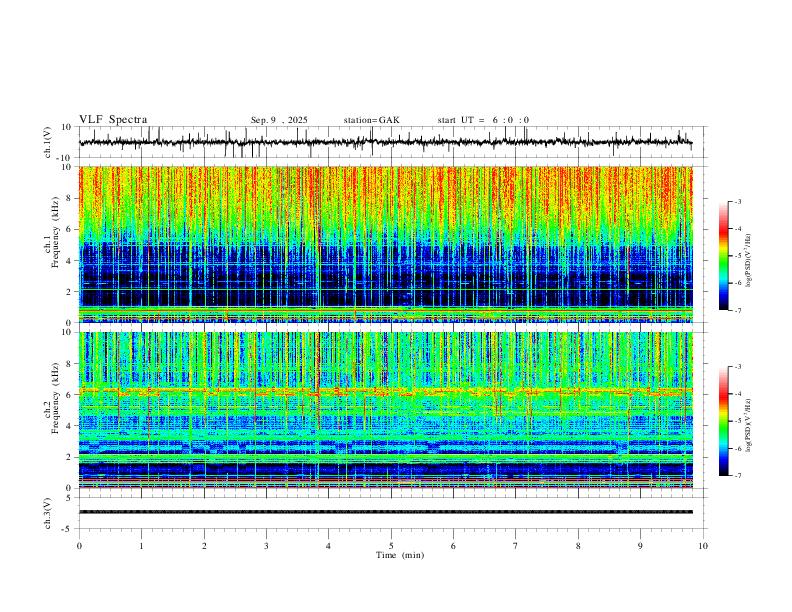Select the date text "Sep. 9 , 2025"
Screen dimensions: 792x612
[x=279, y=120]
